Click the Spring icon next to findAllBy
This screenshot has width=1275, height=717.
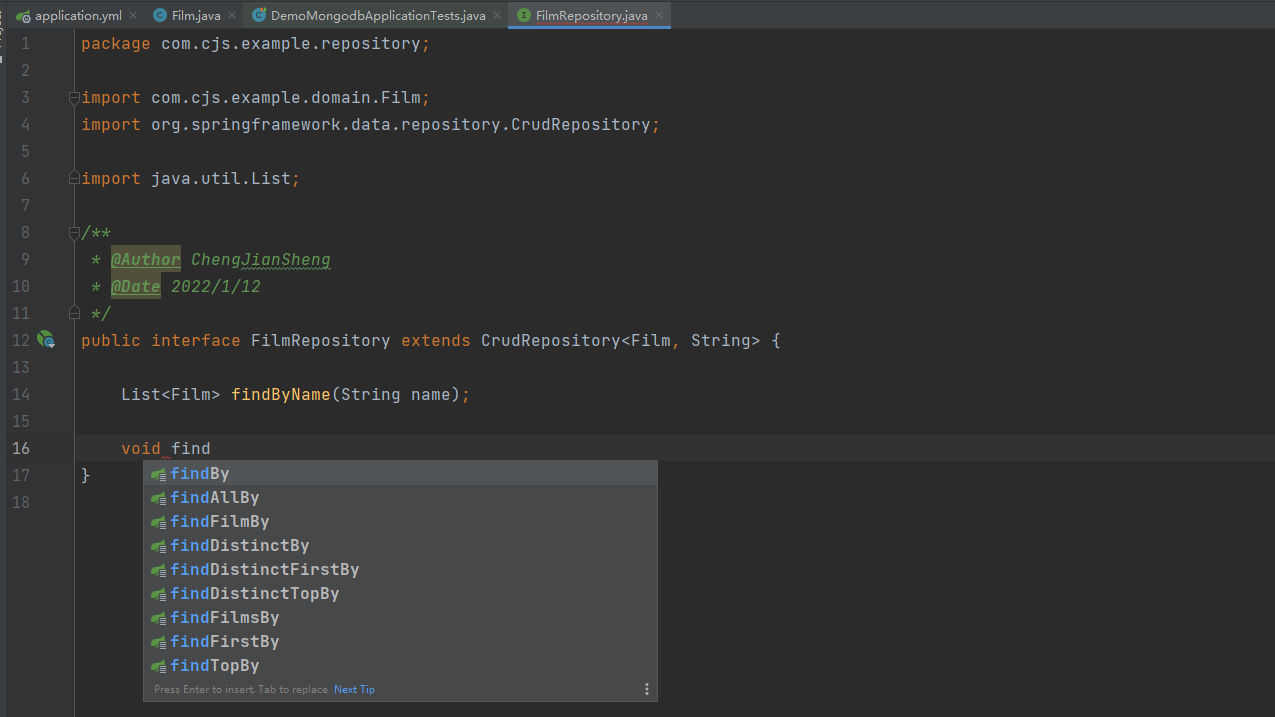click(158, 498)
